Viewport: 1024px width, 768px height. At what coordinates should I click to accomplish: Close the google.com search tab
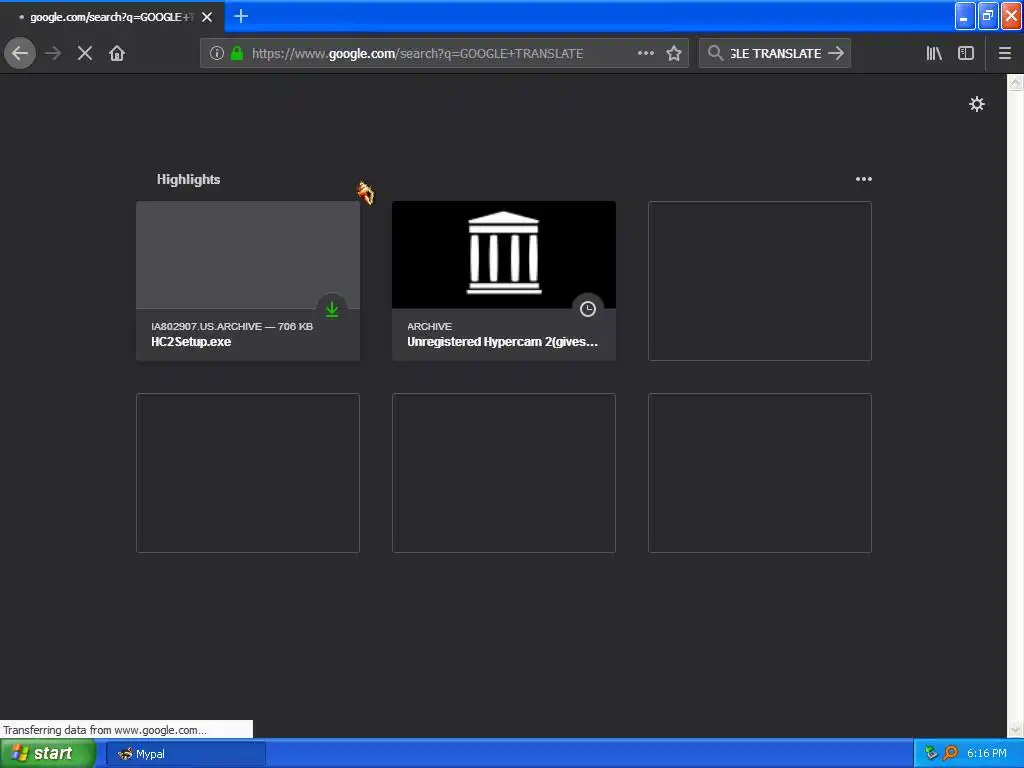coord(207,17)
